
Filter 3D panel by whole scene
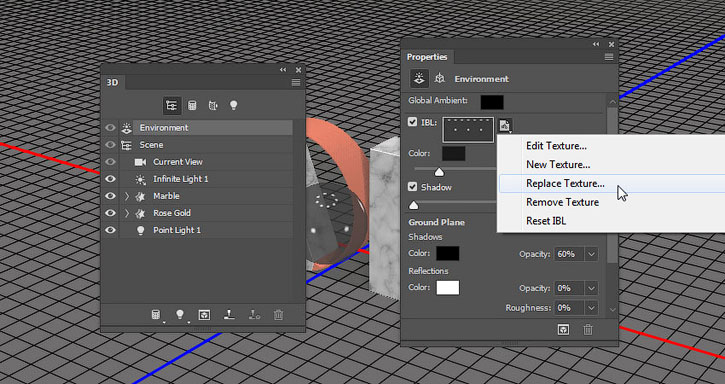(172, 105)
